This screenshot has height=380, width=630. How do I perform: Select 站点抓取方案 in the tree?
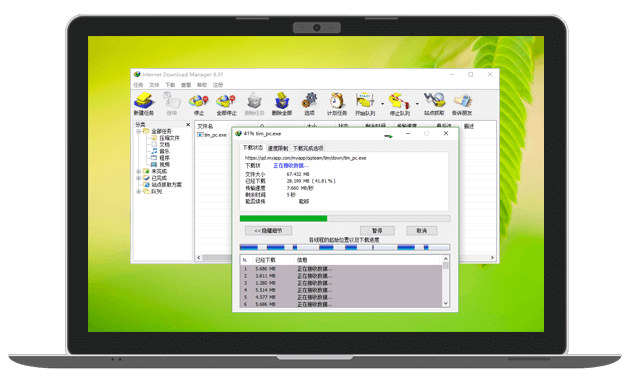(163, 185)
